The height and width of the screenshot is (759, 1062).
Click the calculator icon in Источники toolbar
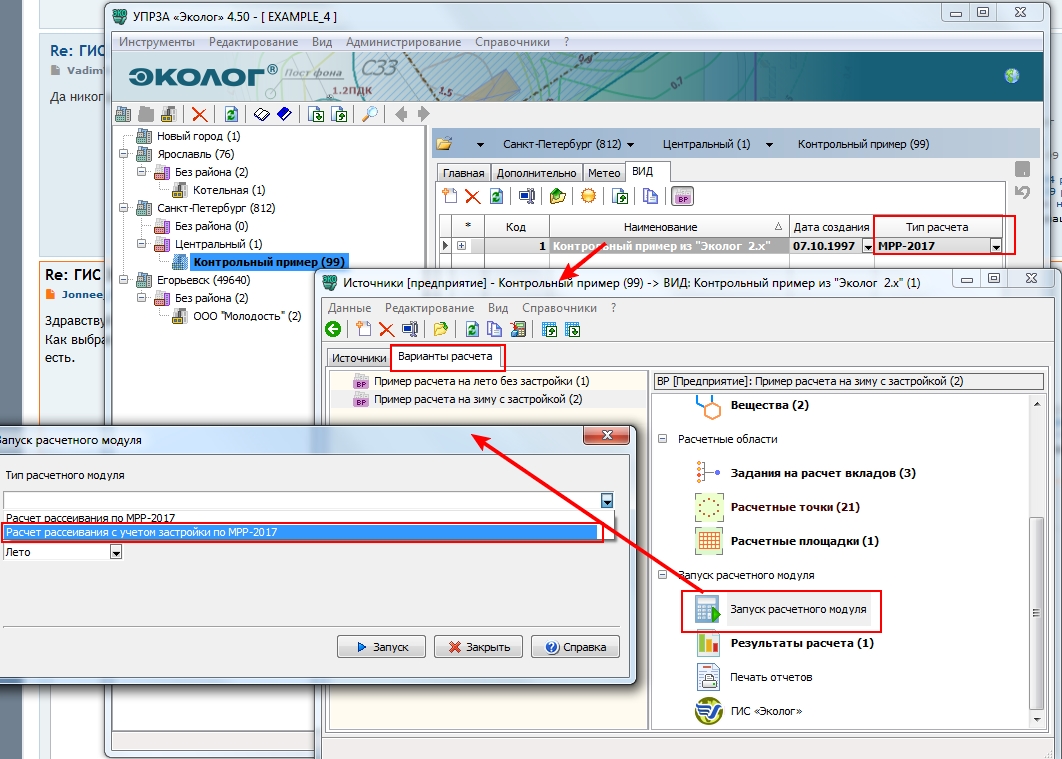coord(517,329)
